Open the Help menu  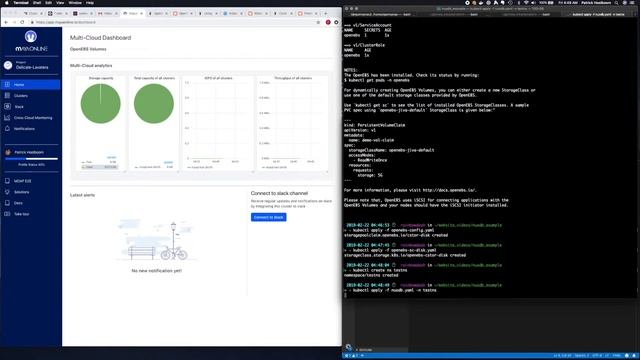90,3
